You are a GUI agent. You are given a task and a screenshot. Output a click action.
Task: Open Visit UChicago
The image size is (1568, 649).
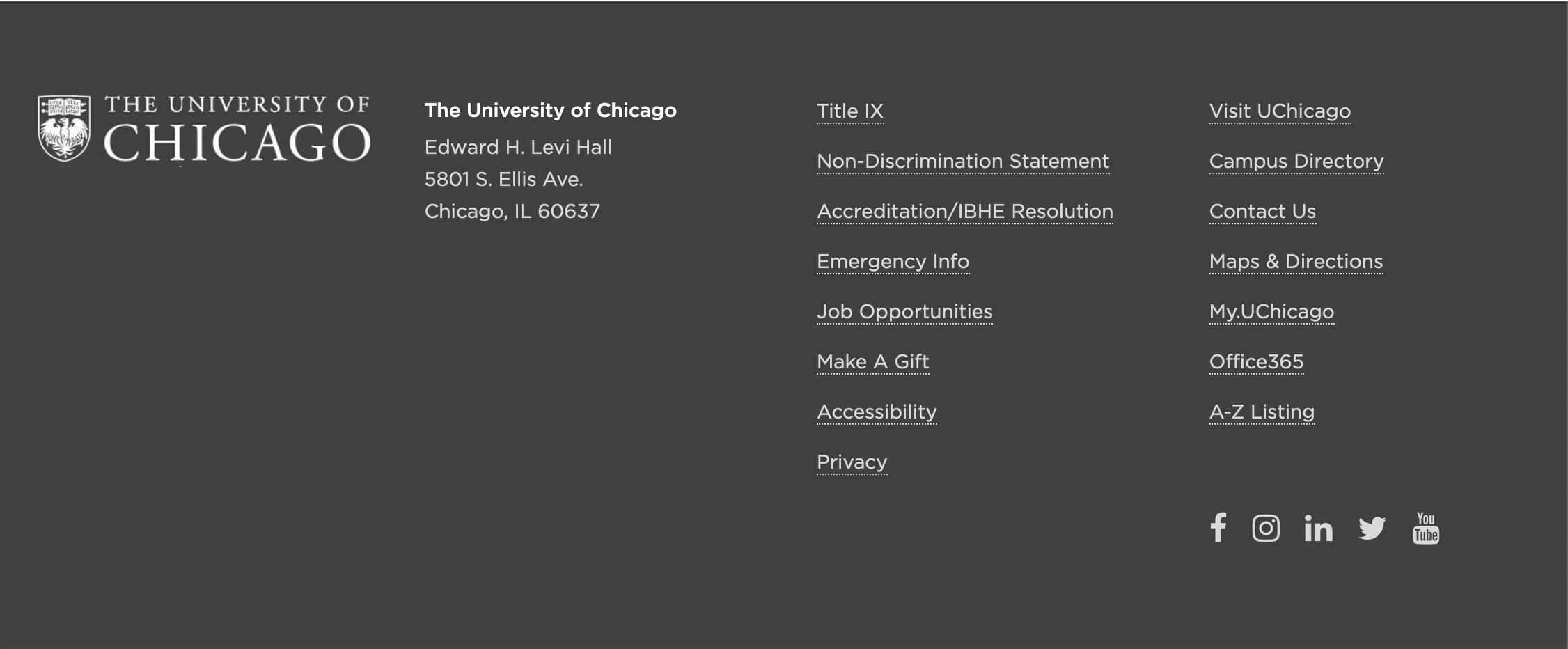[1280, 111]
